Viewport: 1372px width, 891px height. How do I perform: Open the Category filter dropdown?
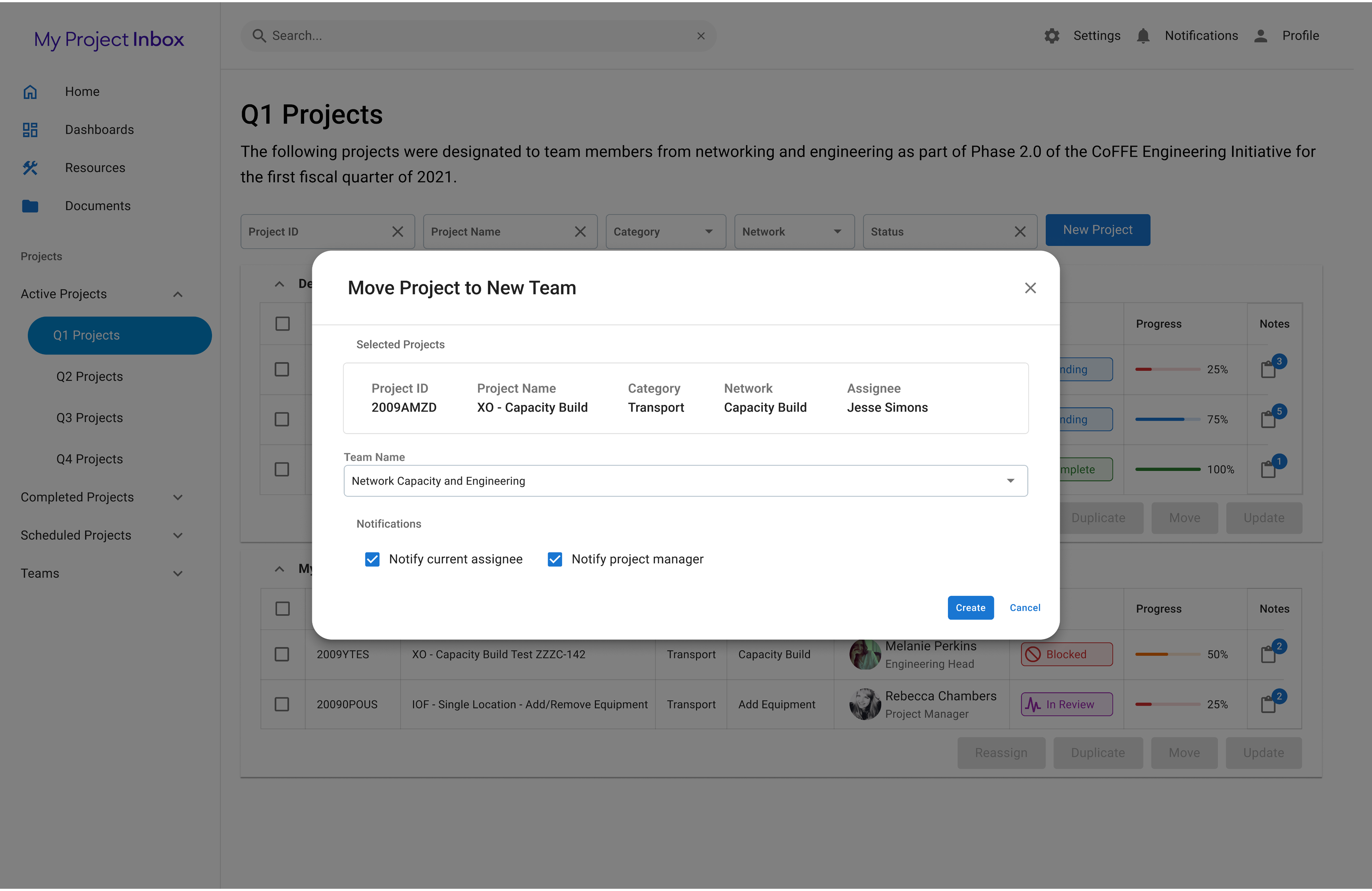click(665, 232)
